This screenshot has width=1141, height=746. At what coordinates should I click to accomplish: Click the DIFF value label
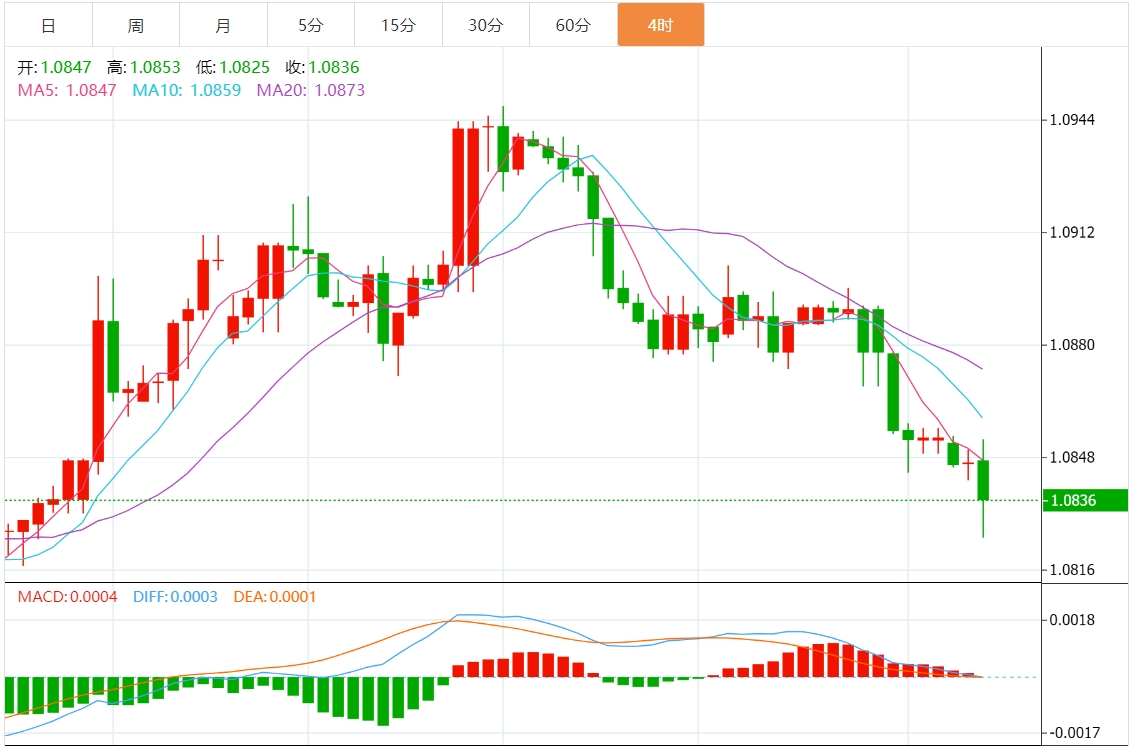[x=175, y=597]
